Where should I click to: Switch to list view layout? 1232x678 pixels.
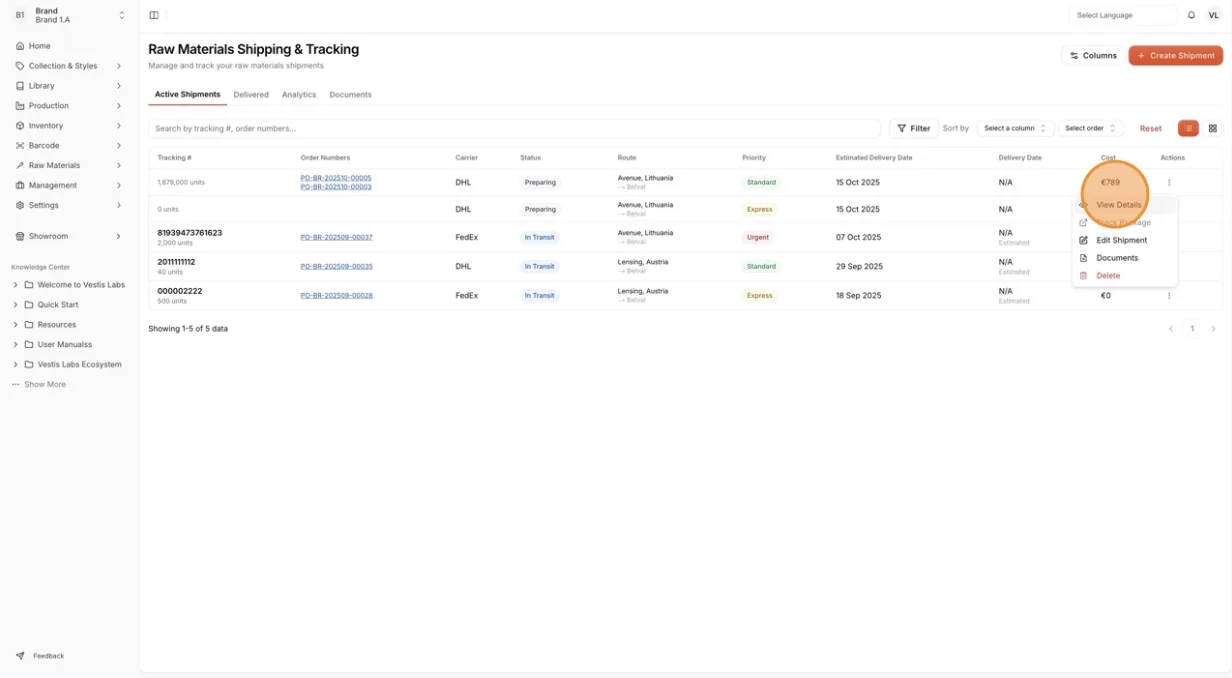(x=1188, y=128)
